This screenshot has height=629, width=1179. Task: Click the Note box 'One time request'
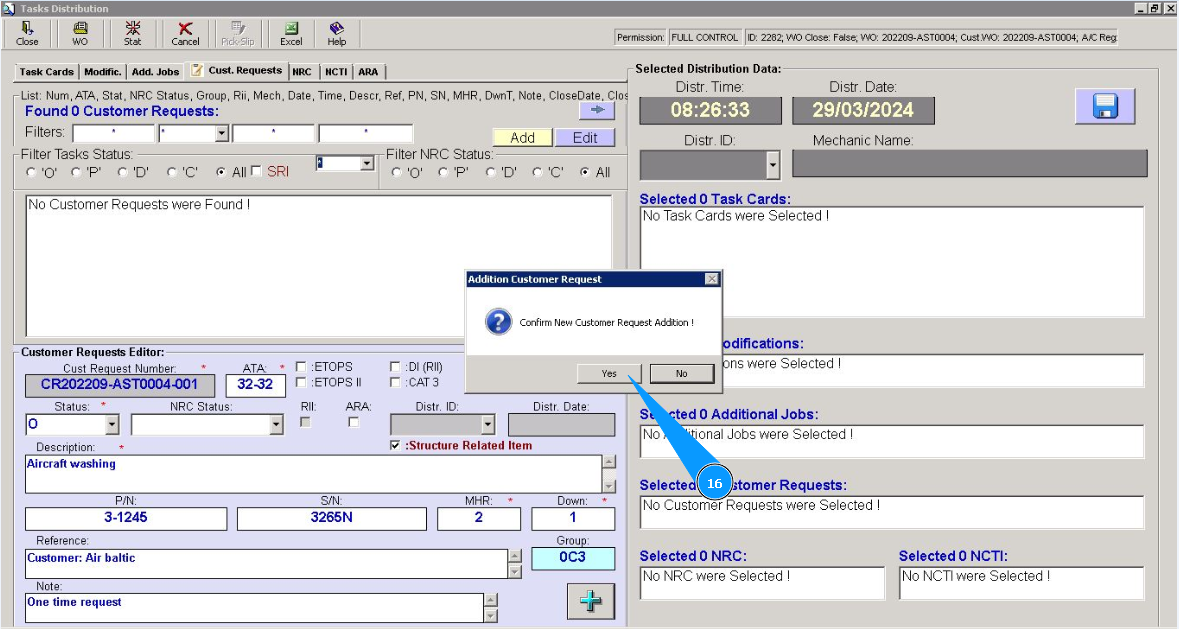click(x=254, y=608)
